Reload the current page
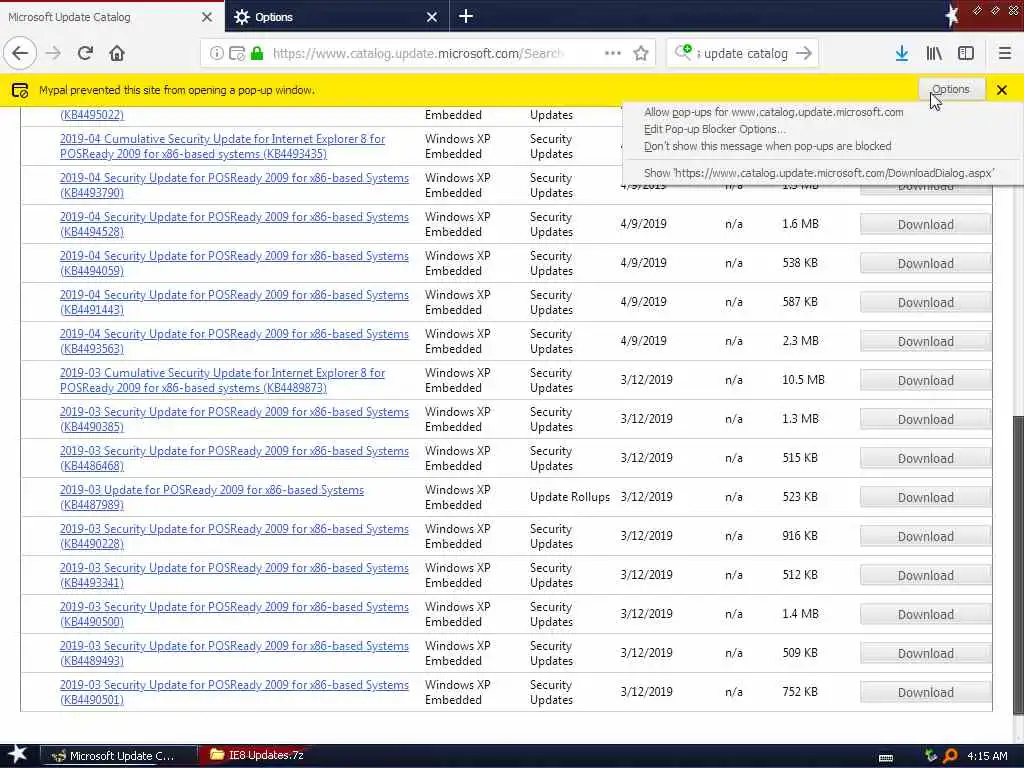 click(85, 53)
